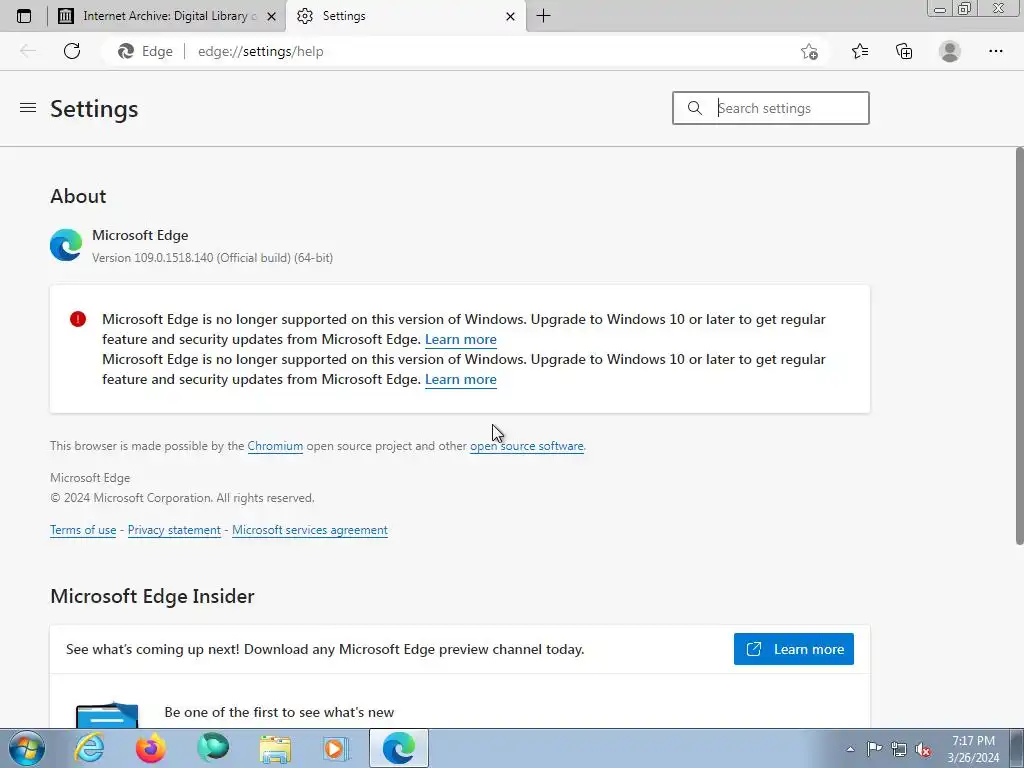1024x768 pixels.
Task: Click the page vertical scrollbar
Action: (1019, 346)
